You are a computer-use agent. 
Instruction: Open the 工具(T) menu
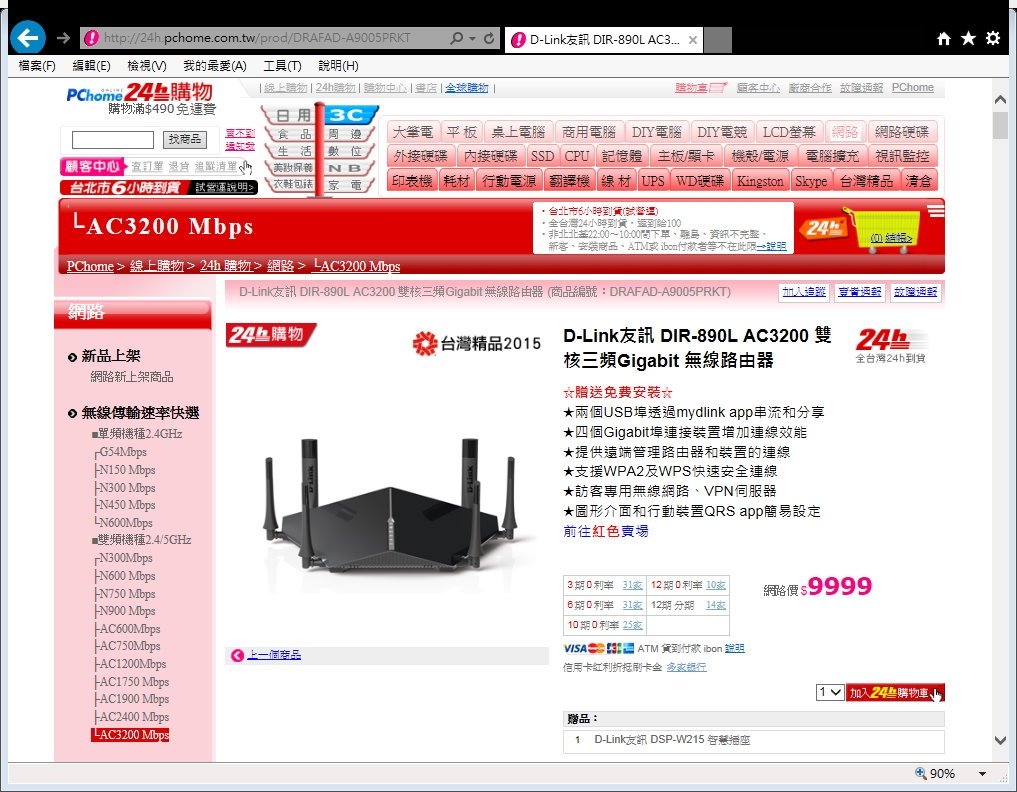click(282, 66)
